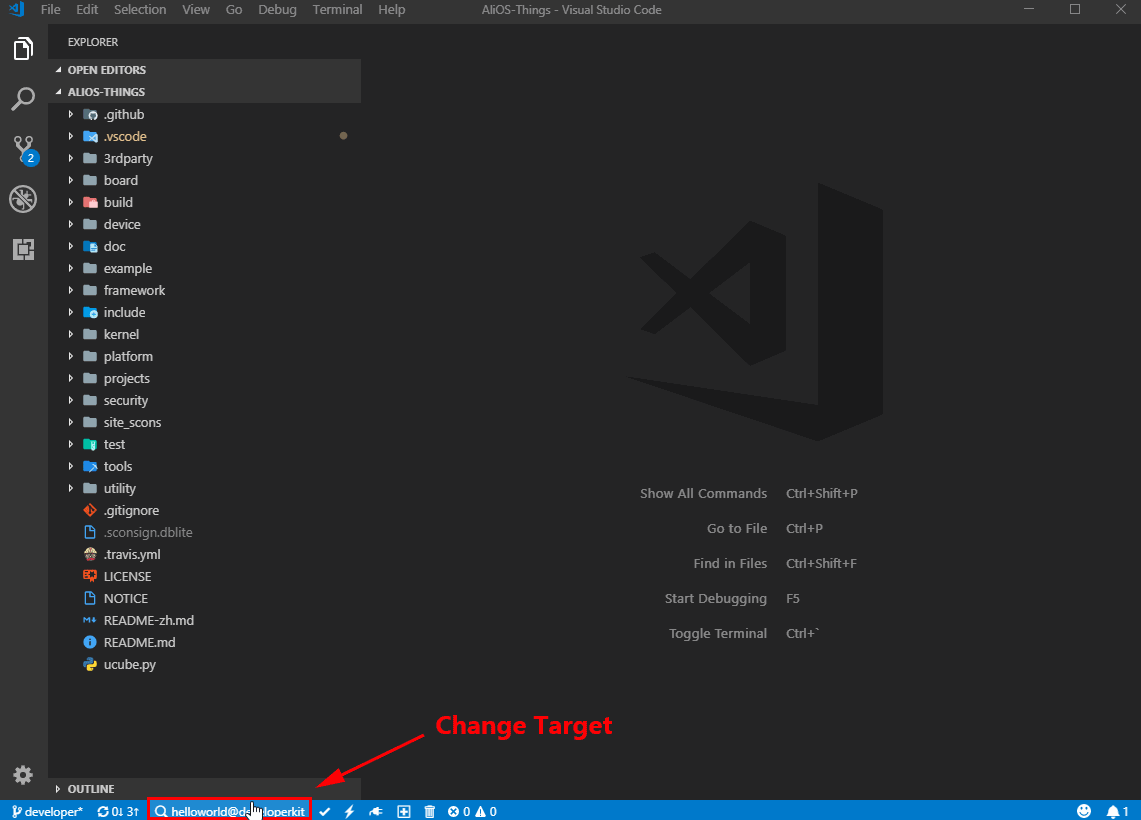Image resolution: width=1141 pixels, height=820 pixels.
Task: Open the Edit menu
Action: [87, 9]
